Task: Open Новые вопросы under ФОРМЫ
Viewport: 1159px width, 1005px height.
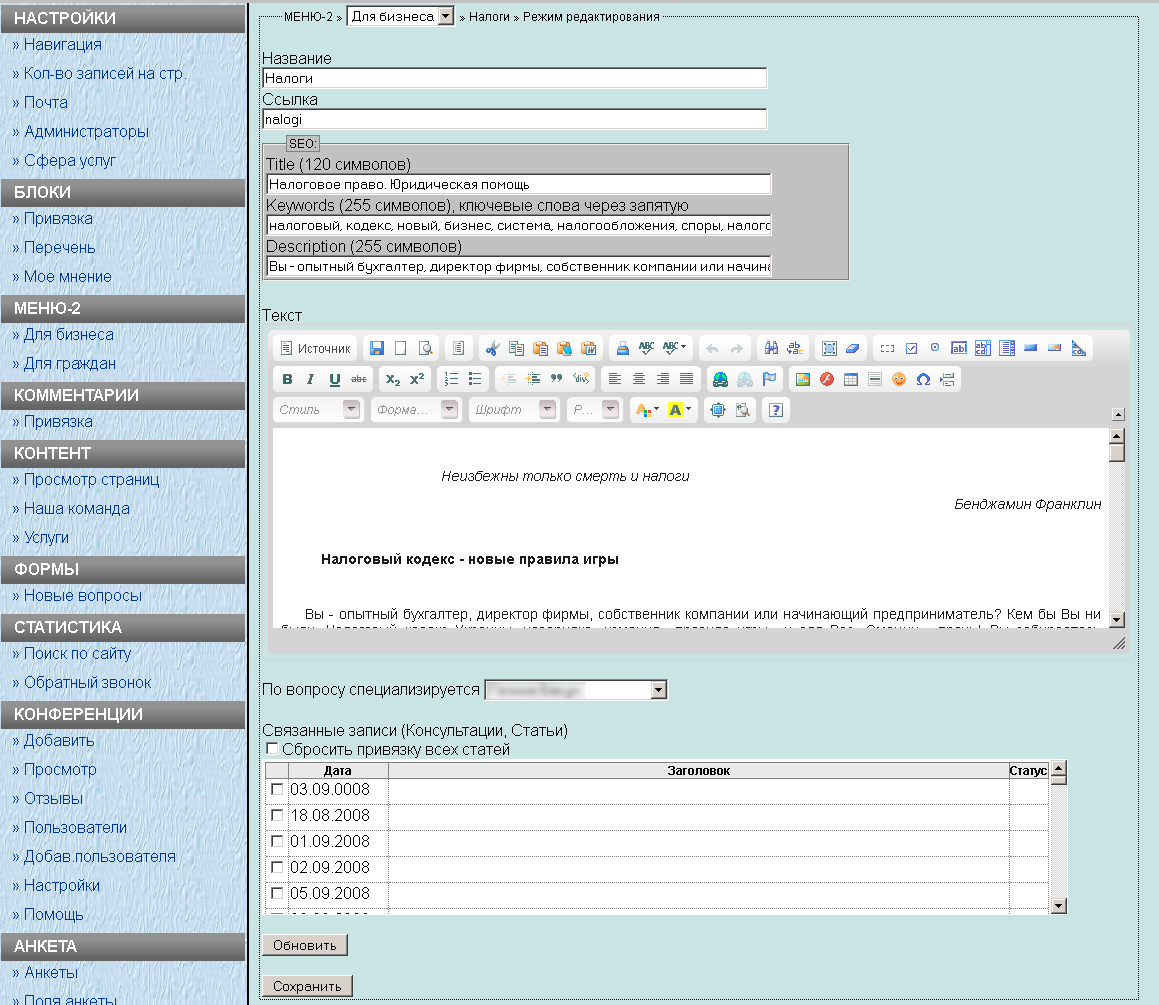Action: 82,596
